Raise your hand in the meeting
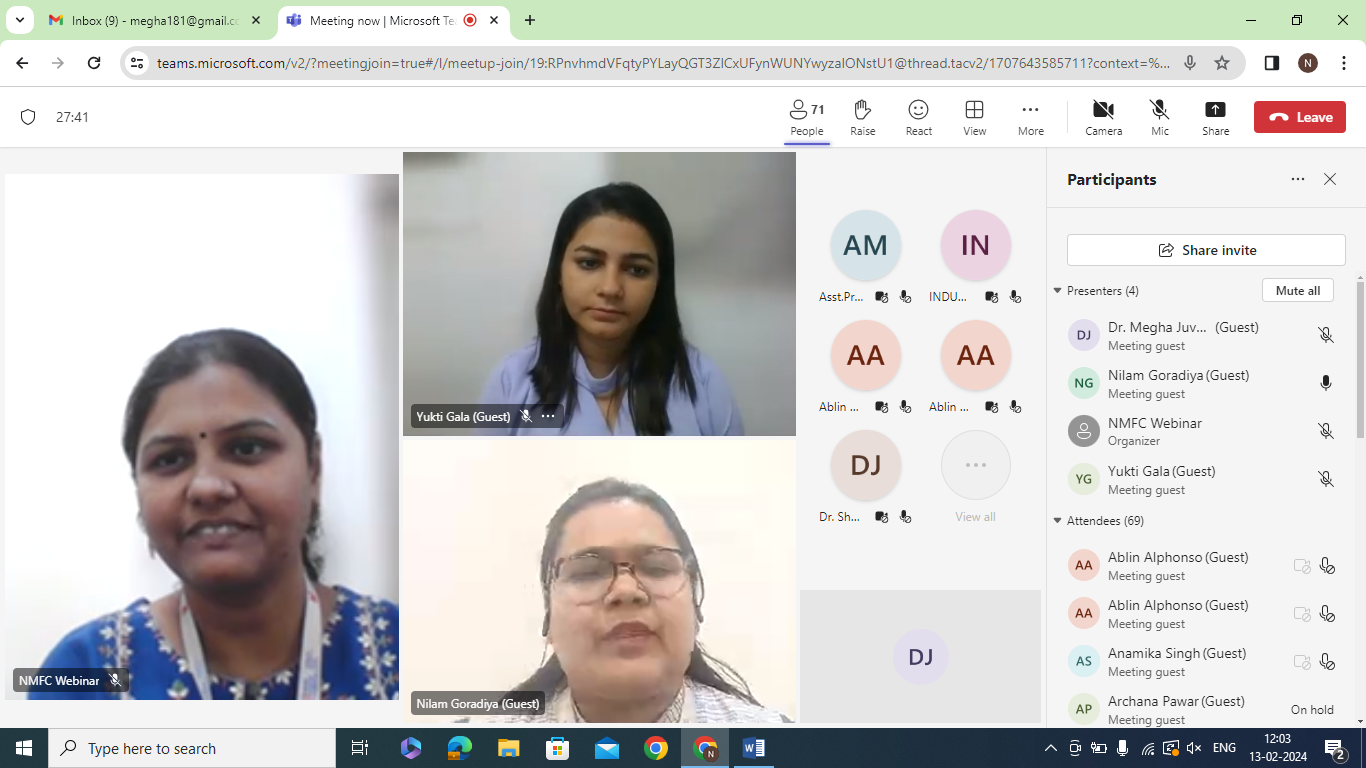The image size is (1366, 768). (x=862, y=117)
